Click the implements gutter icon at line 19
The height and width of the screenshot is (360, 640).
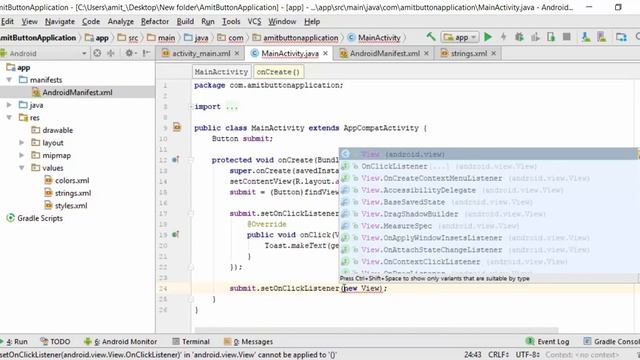(176, 235)
